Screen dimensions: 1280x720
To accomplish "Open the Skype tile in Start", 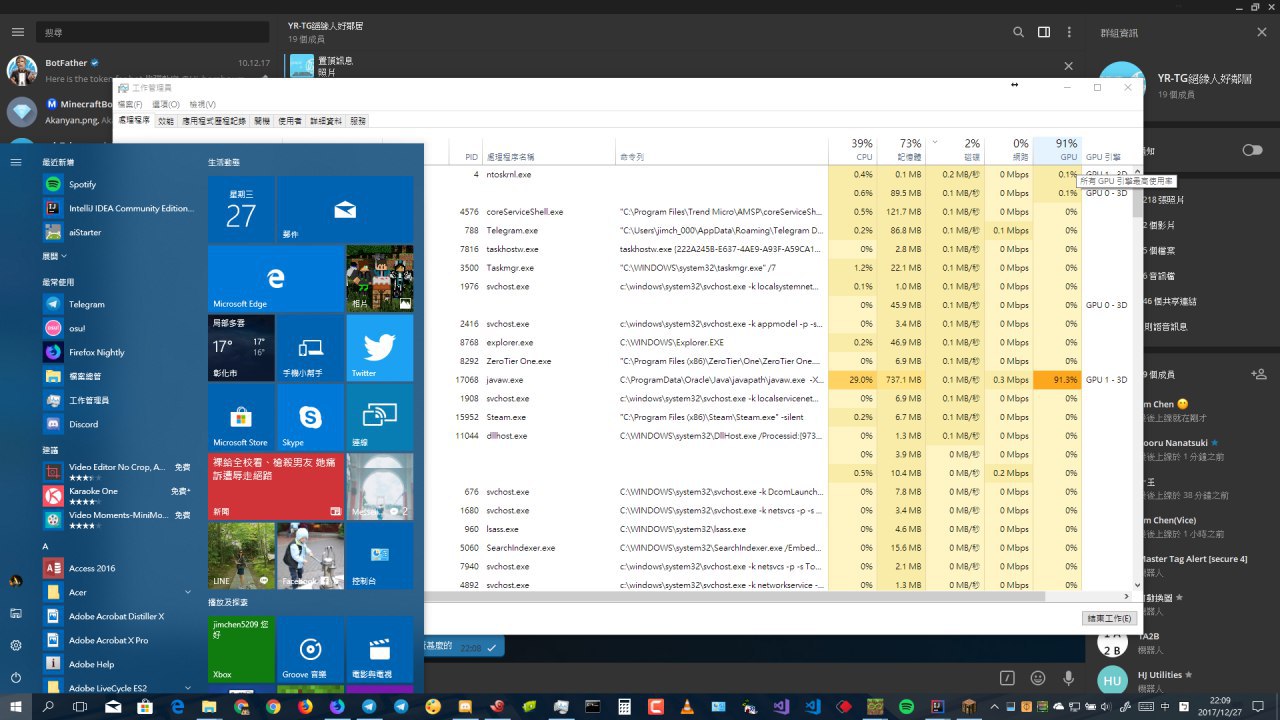I will [310, 418].
